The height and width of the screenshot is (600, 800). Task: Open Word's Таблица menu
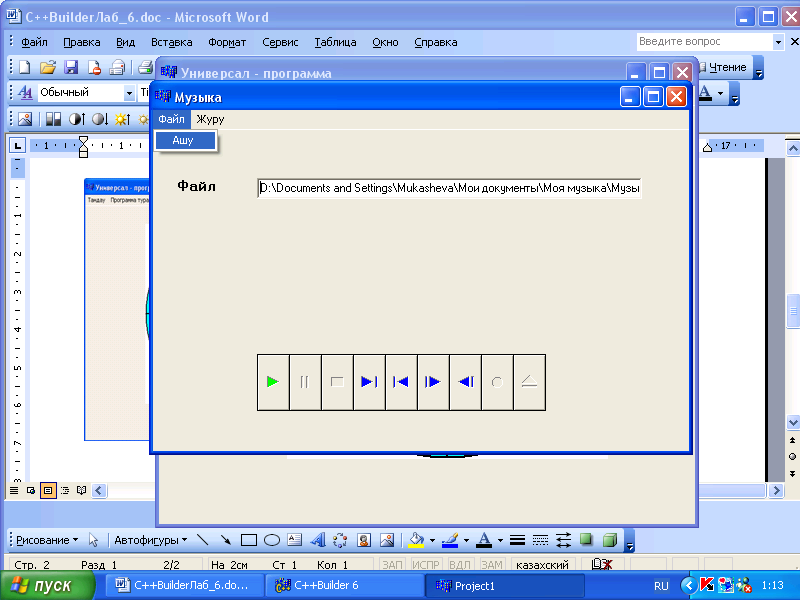pos(335,42)
